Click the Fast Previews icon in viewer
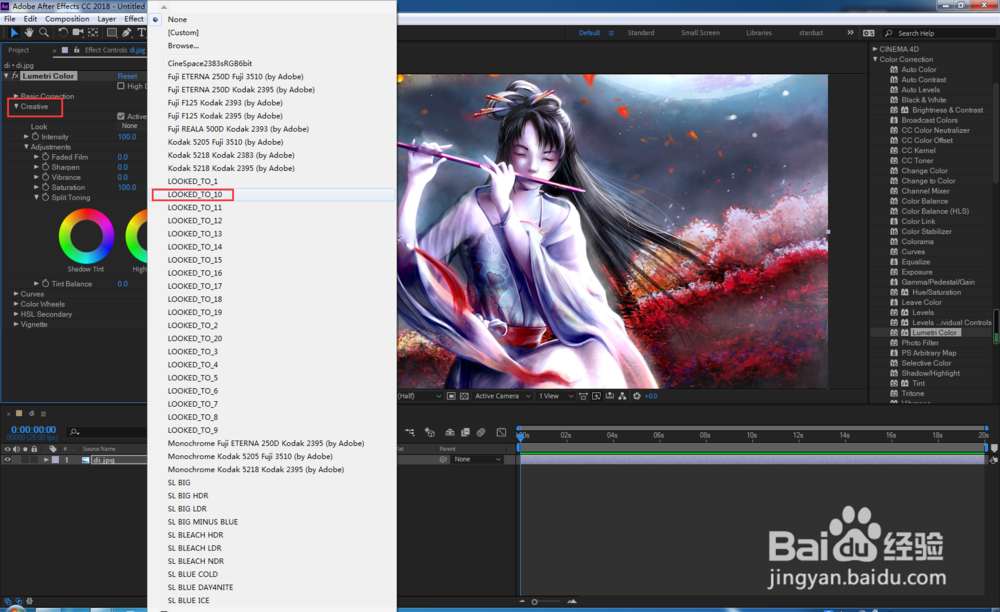This screenshot has width=1000, height=612. [596, 396]
